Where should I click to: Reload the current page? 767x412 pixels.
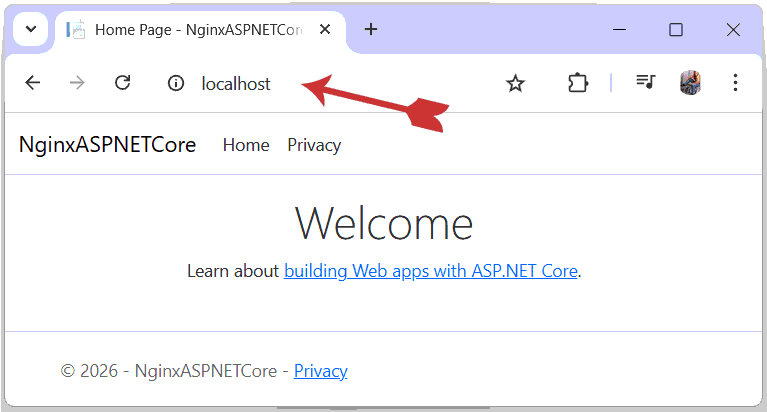click(122, 83)
